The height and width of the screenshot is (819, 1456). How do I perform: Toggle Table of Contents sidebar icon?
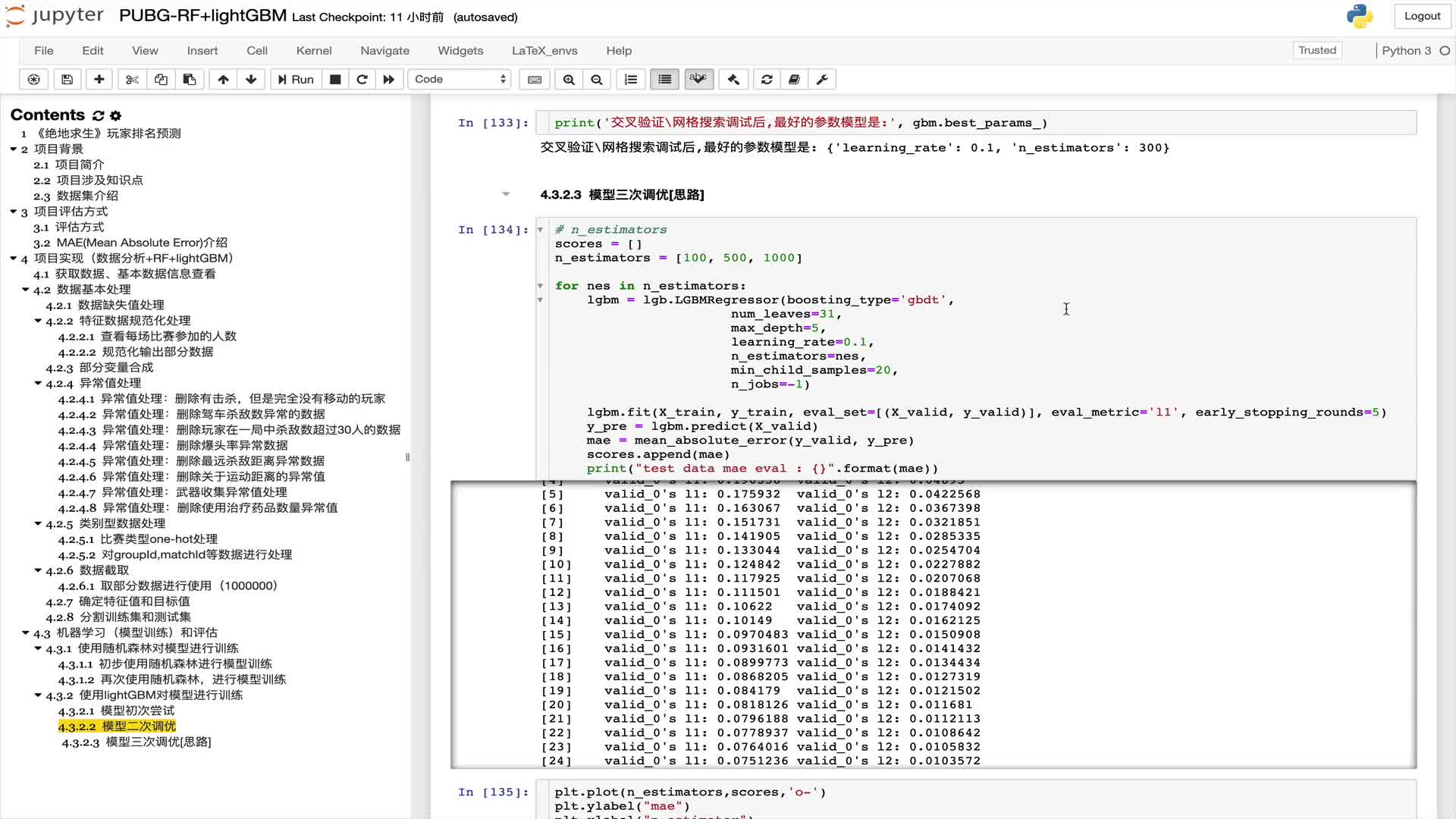[665, 79]
